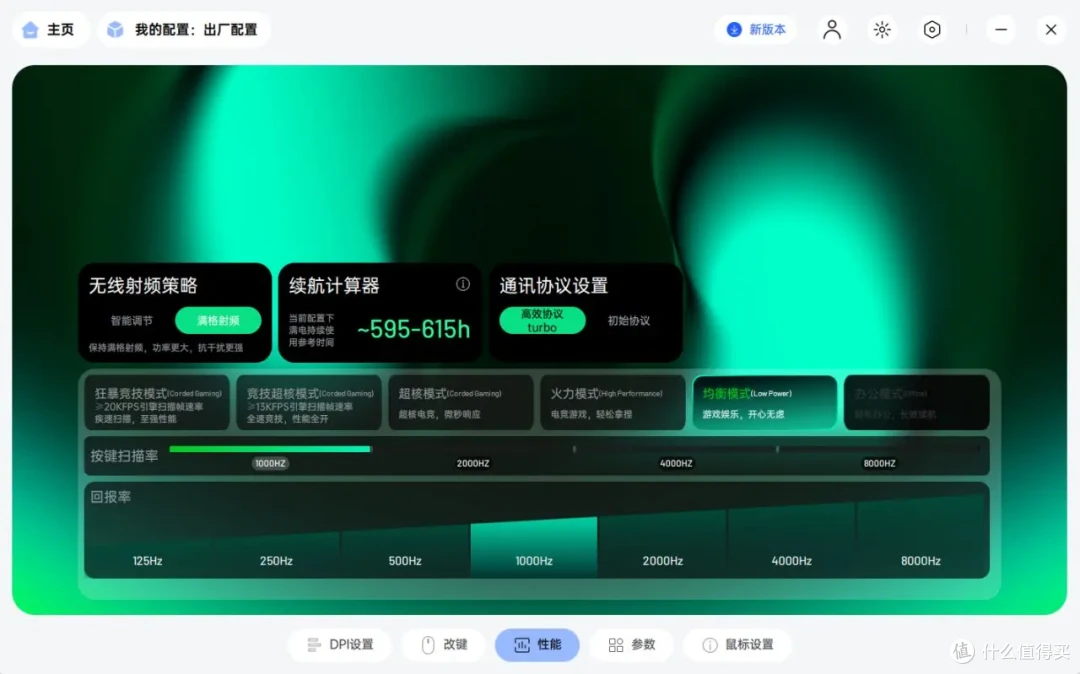
Task: Download the 新版本 update
Action: [756, 30]
